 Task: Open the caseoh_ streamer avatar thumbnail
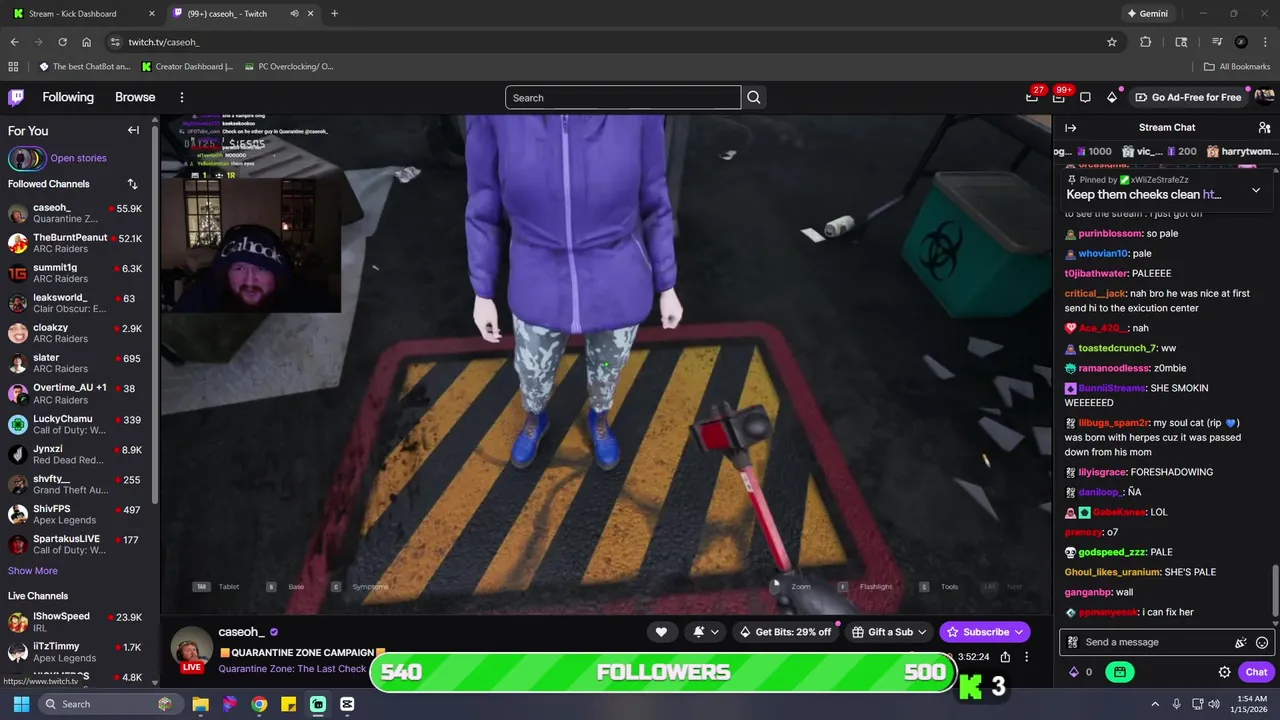click(190, 646)
